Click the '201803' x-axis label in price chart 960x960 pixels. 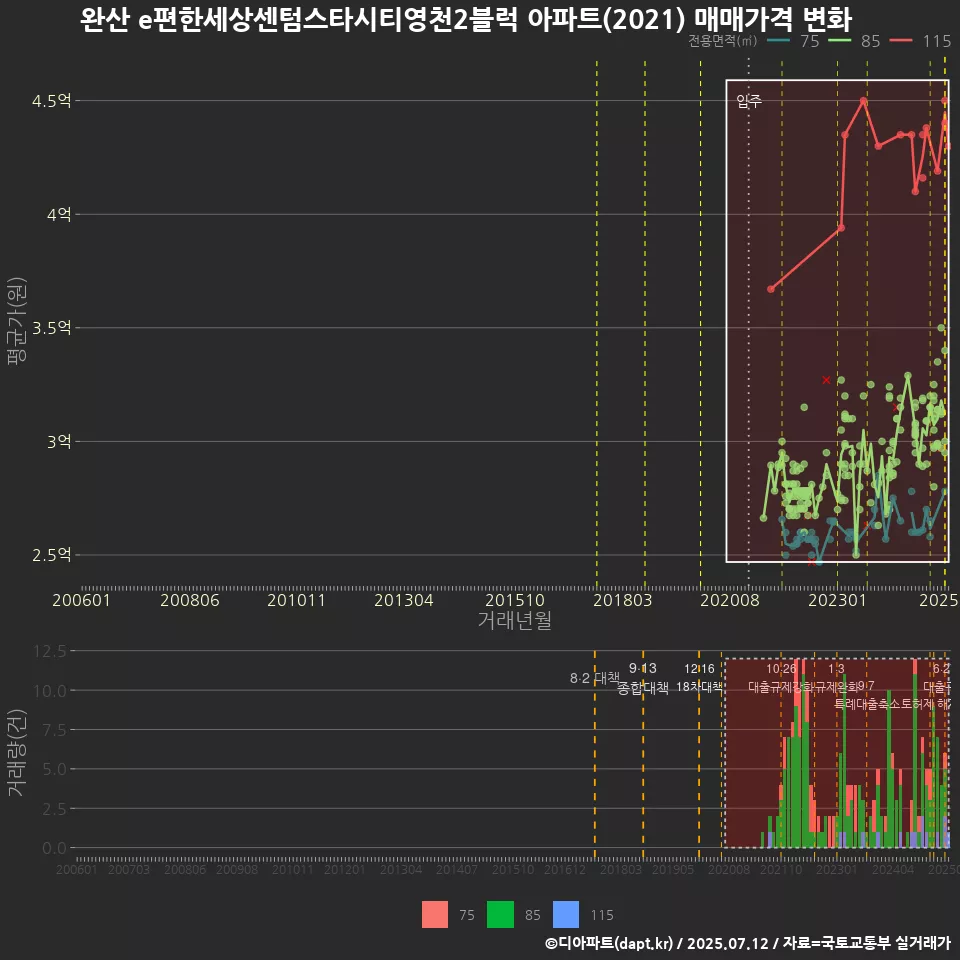pyautogui.click(x=623, y=600)
